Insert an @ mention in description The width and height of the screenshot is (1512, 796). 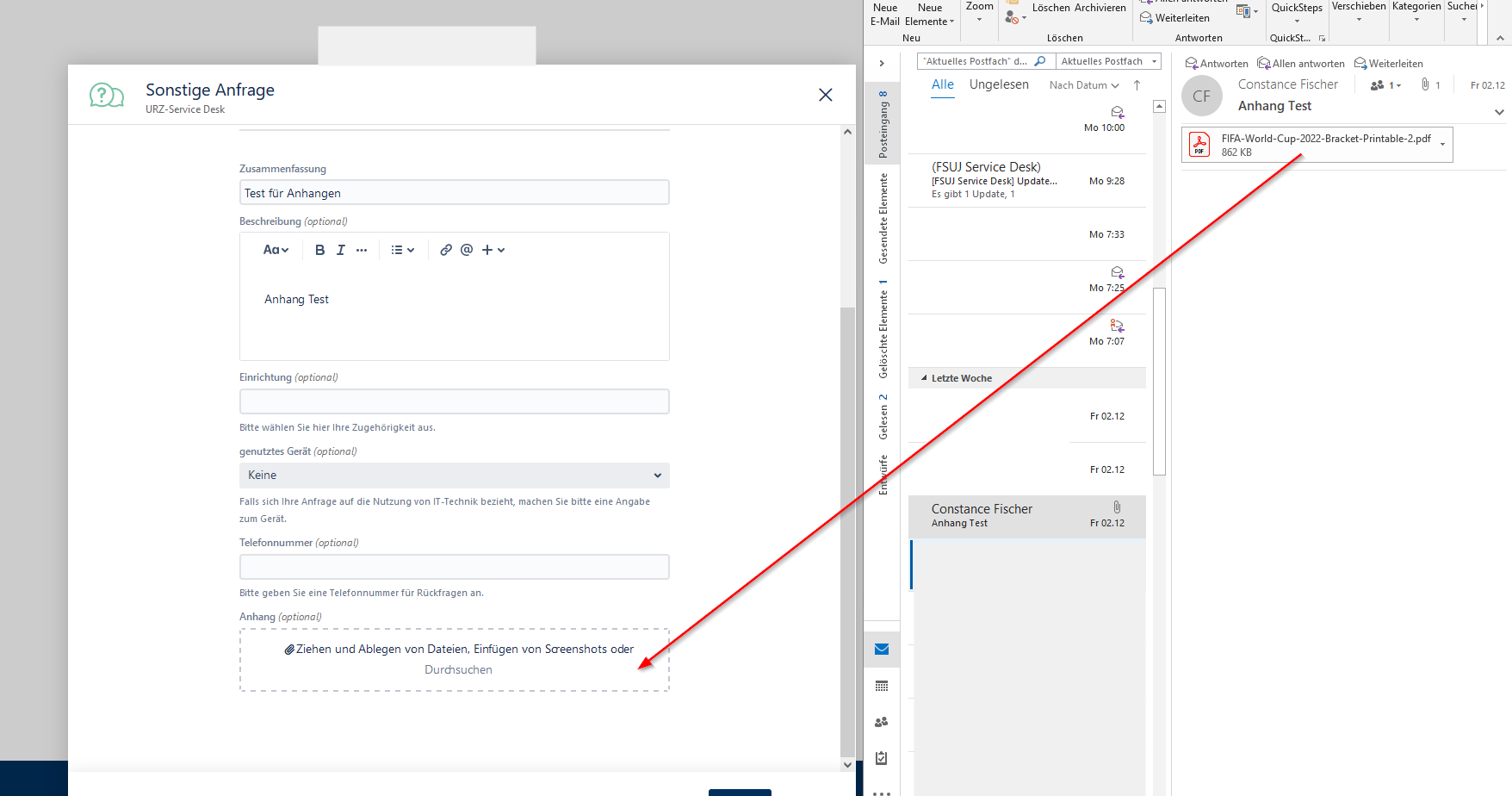[x=467, y=250]
